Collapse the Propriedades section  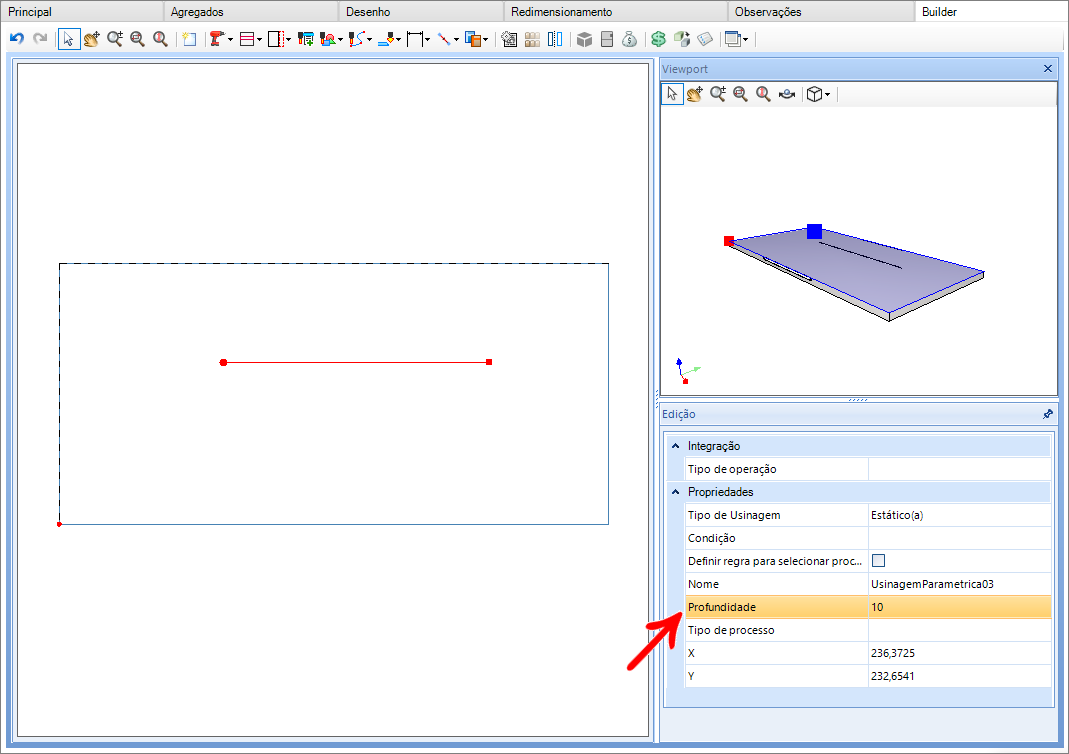tap(675, 492)
